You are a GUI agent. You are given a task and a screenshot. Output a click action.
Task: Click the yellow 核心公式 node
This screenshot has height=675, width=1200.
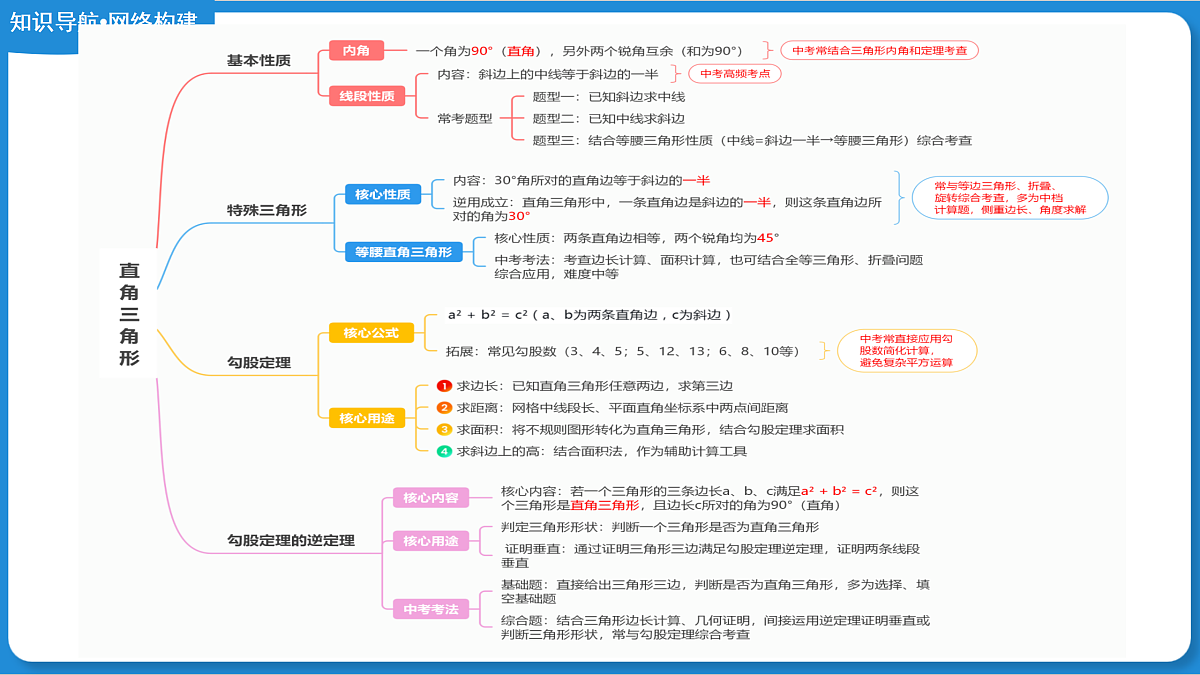pos(371,332)
